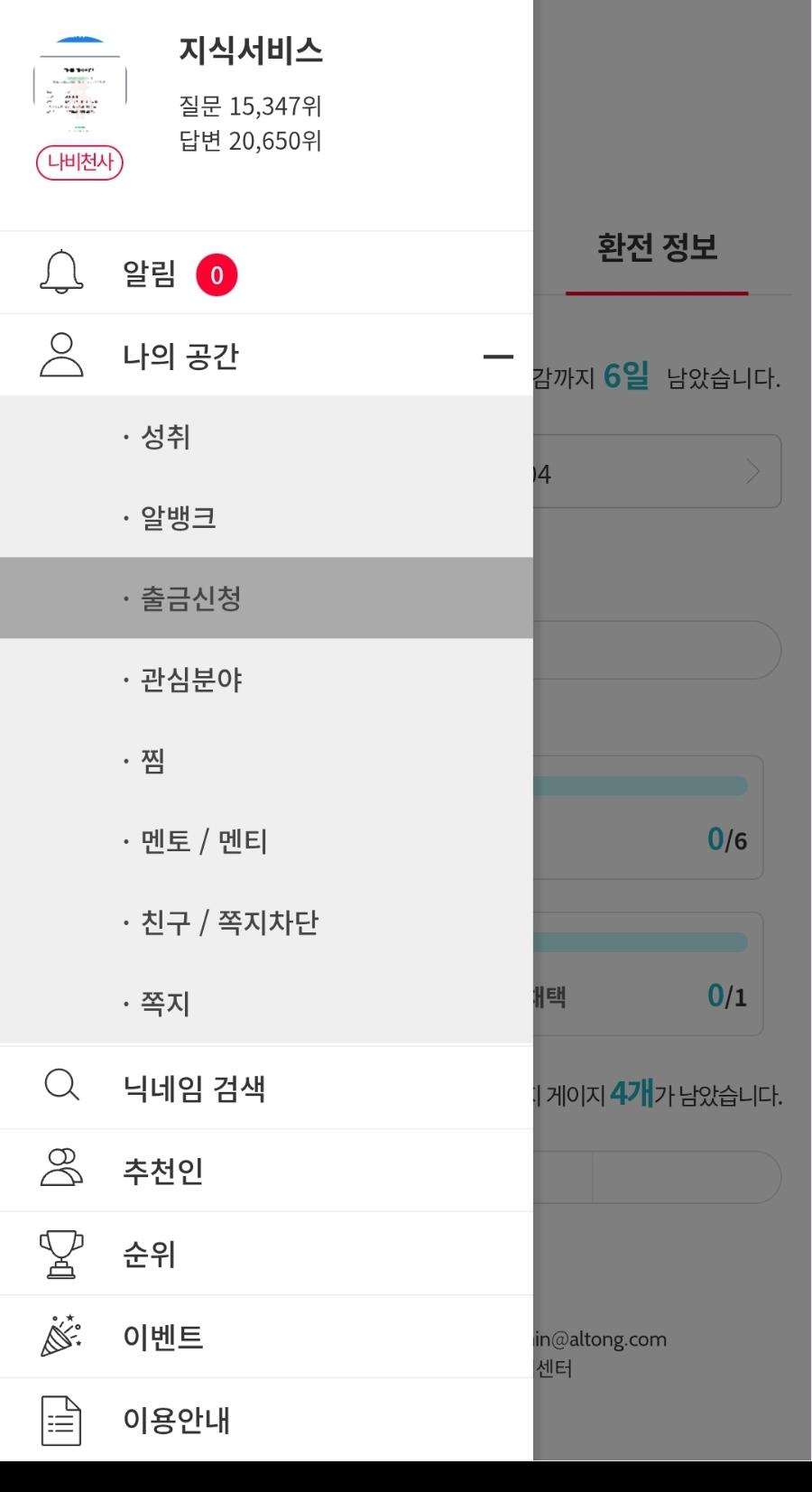The height and width of the screenshot is (1492, 812).
Task: Tap the My Space person icon
Action: (61, 355)
